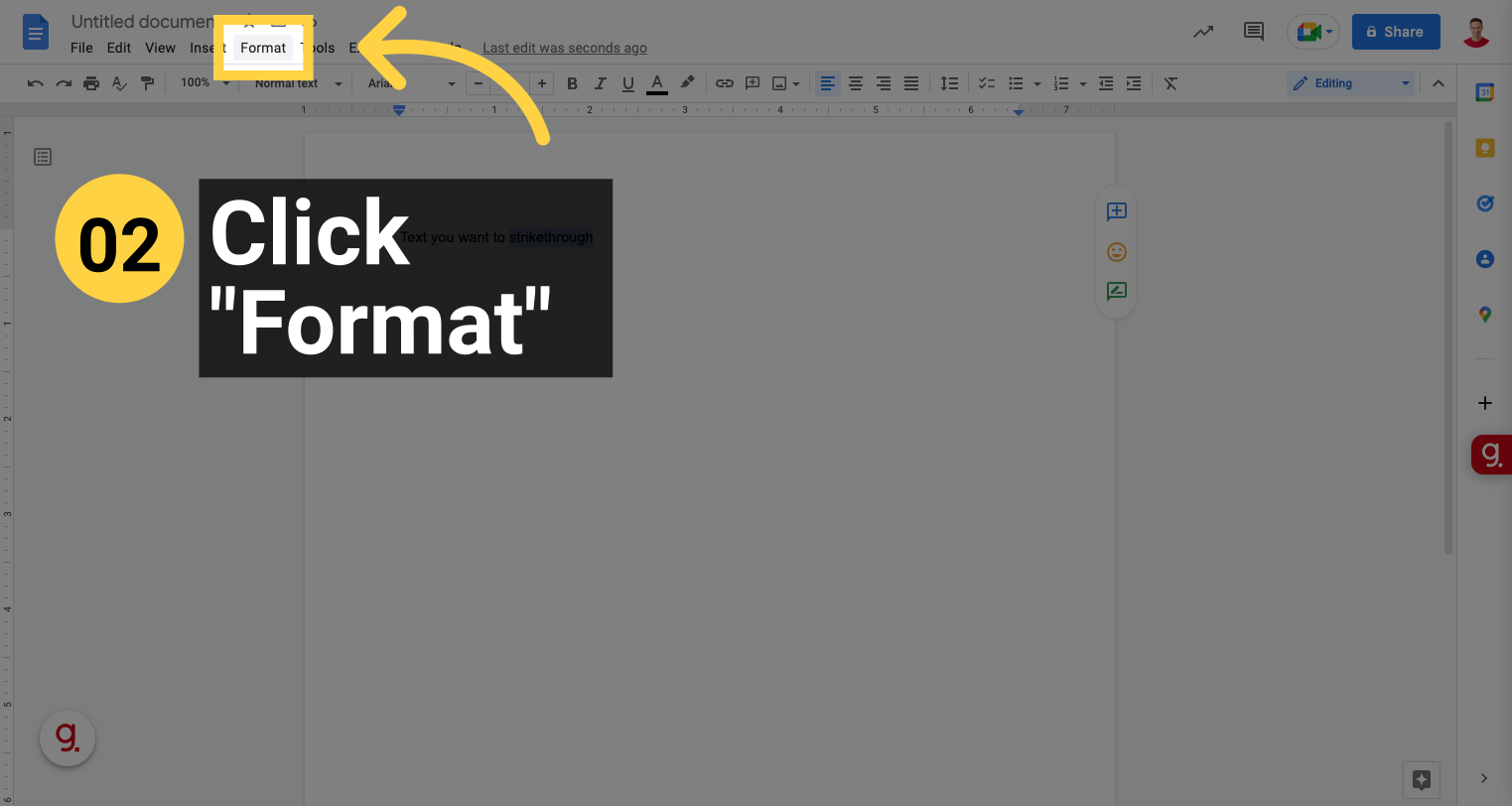Toggle Bold formatting
This screenshot has height=806, width=1512.
572,83
